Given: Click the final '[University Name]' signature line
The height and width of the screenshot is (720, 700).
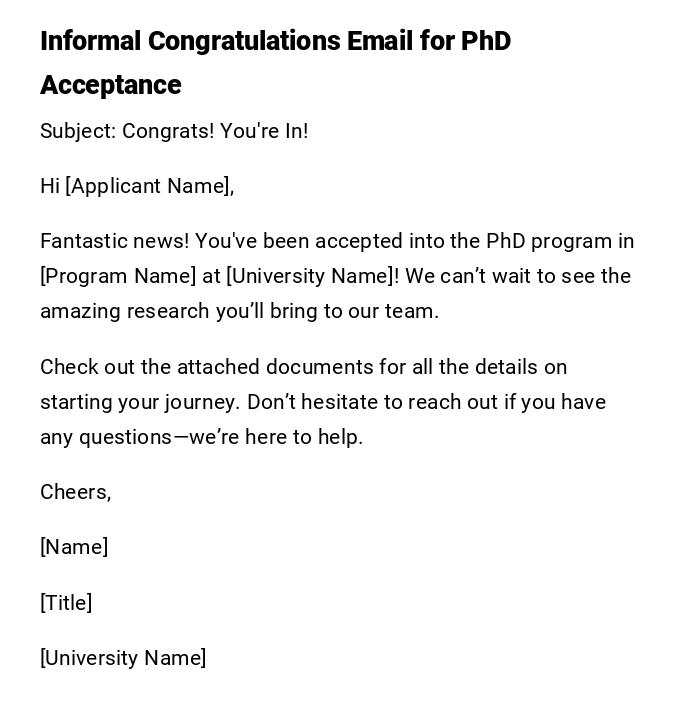Looking at the screenshot, I should pos(123,658).
